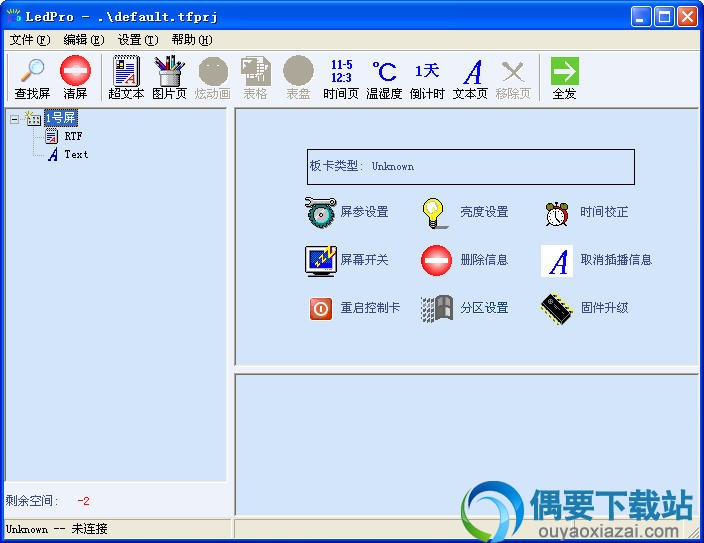
Task: Click the 查找屏 magnifier toolbar icon
Action: (x=32, y=71)
